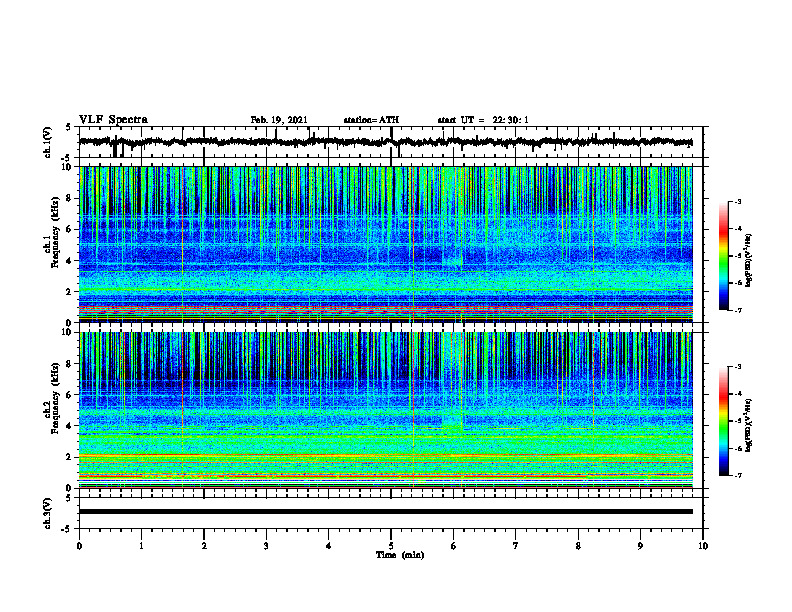
Task: Click the "6" kHz tick of ch.1 spectrogram
Action: (x=70, y=229)
